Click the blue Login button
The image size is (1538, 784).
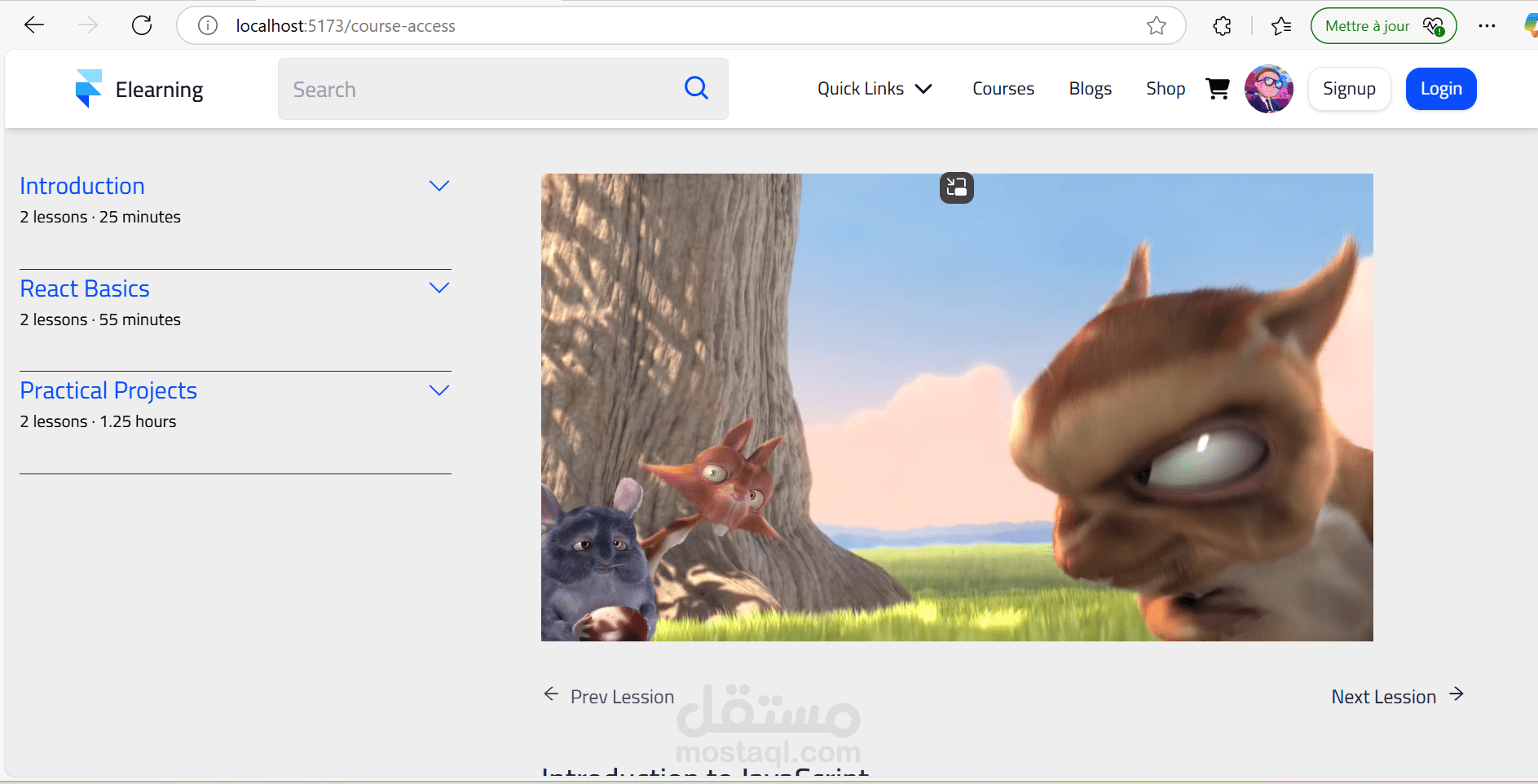[x=1441, y=88]
